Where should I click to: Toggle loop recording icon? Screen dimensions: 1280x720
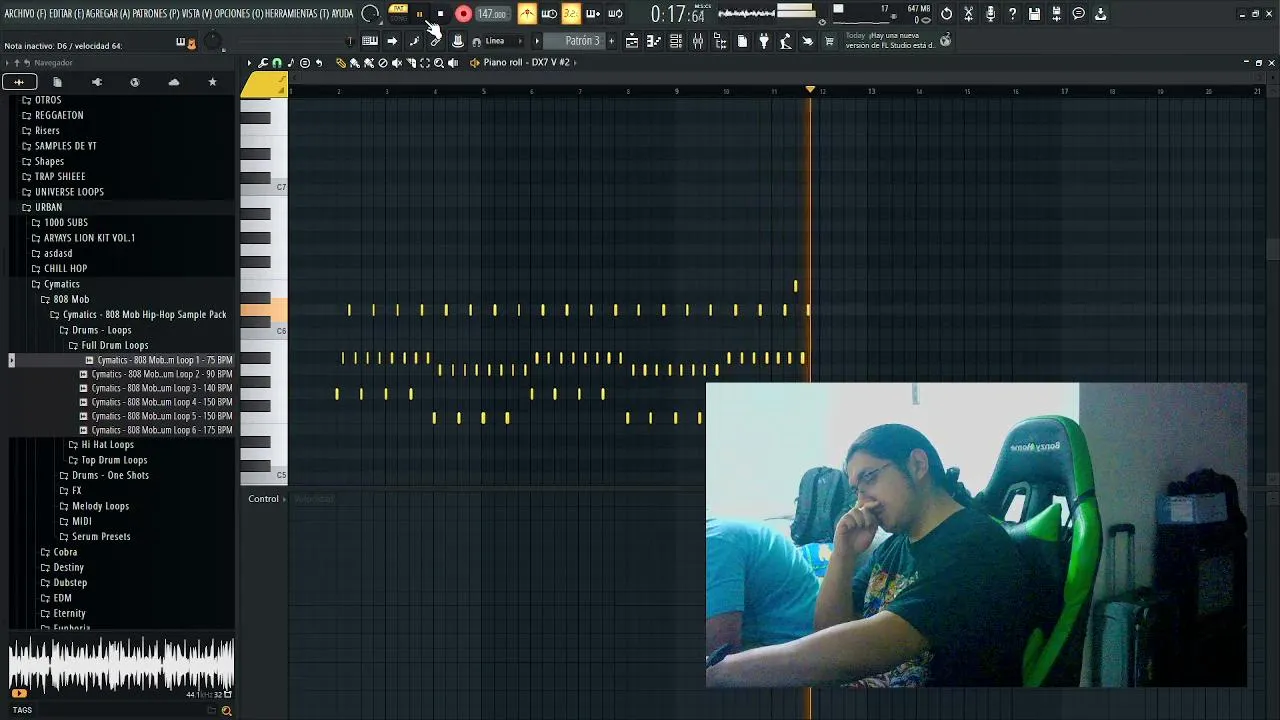click(x=615, y=14)
